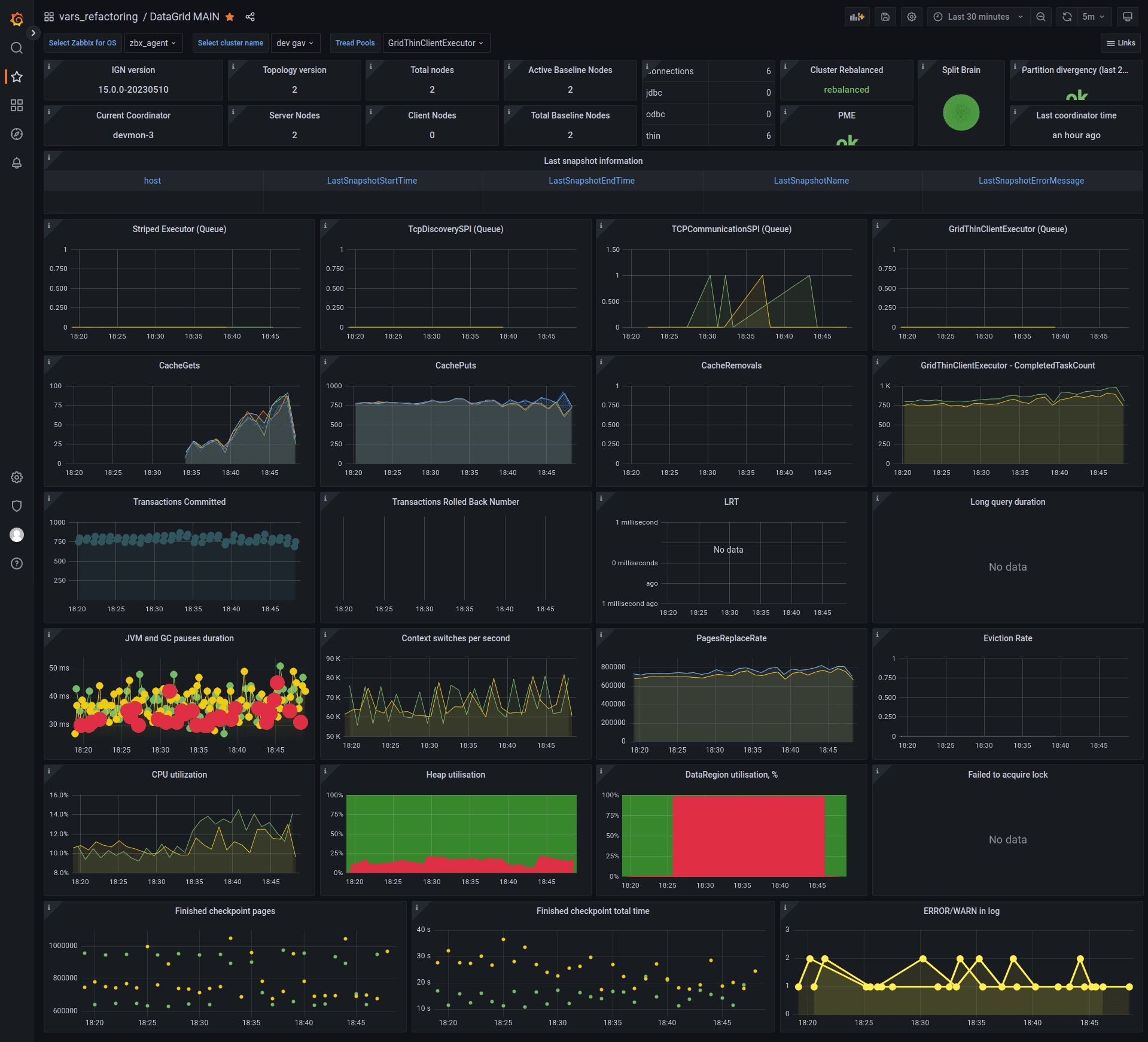
Task: Open the Links menu
Action: (1121, 43)
